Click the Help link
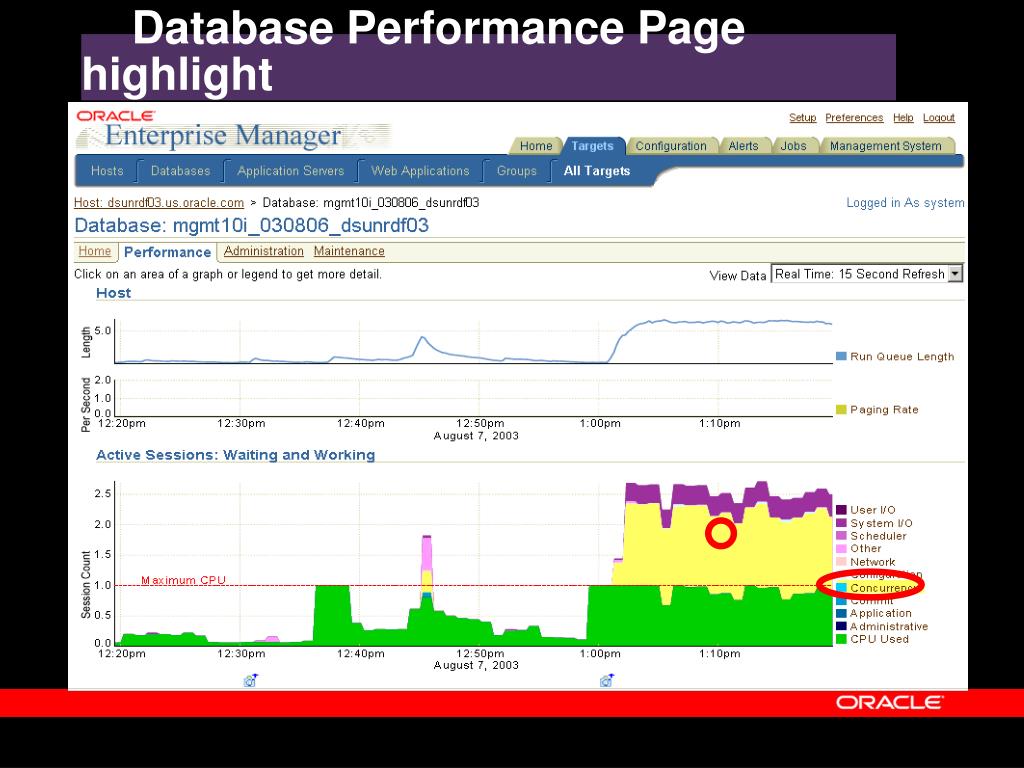Image resolution: width=1024 pixels, height=768 pixels. point(903,118)
